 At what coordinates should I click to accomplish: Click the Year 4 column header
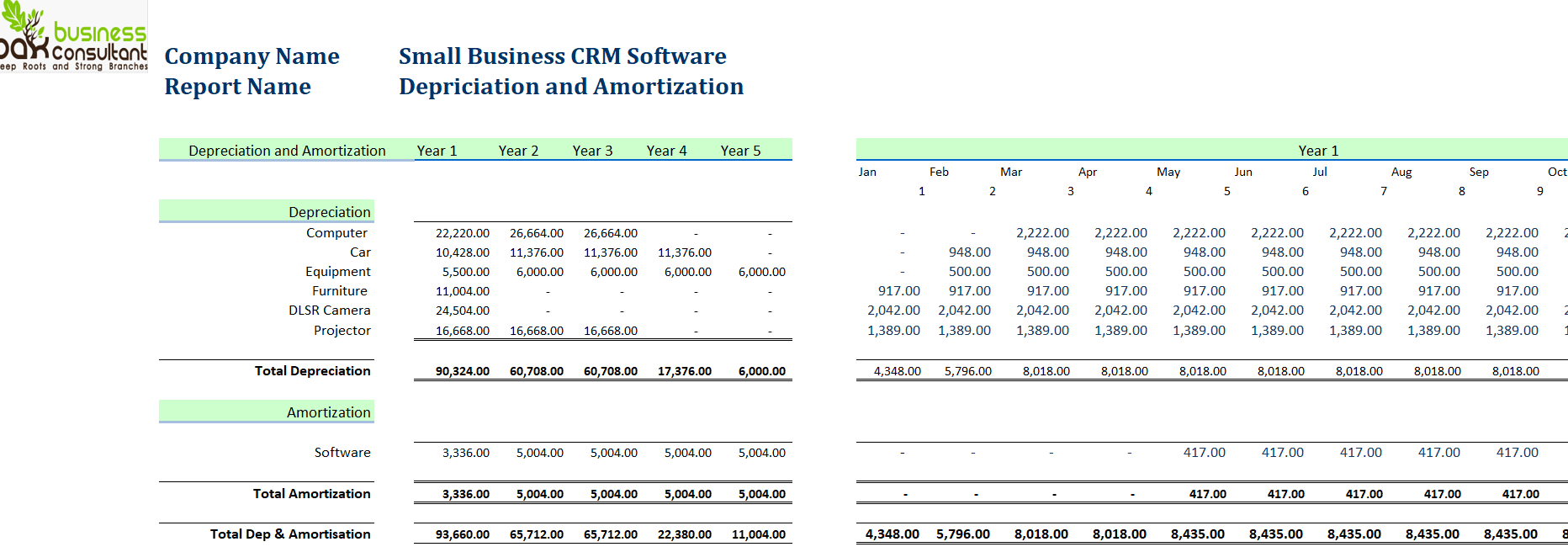(x=666, y=151)
